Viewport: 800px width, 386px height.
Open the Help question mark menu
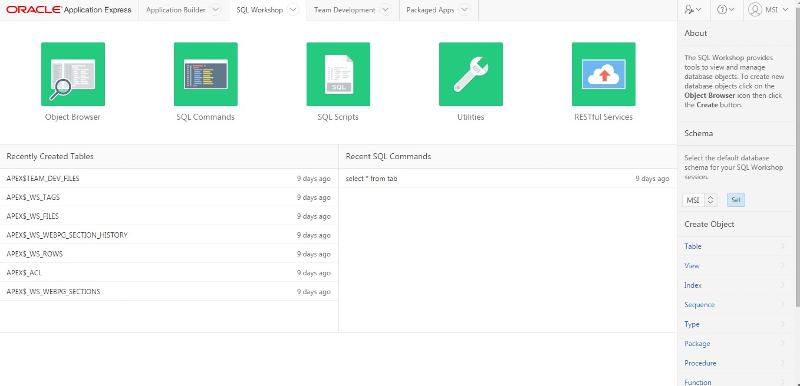click(726, 10)
